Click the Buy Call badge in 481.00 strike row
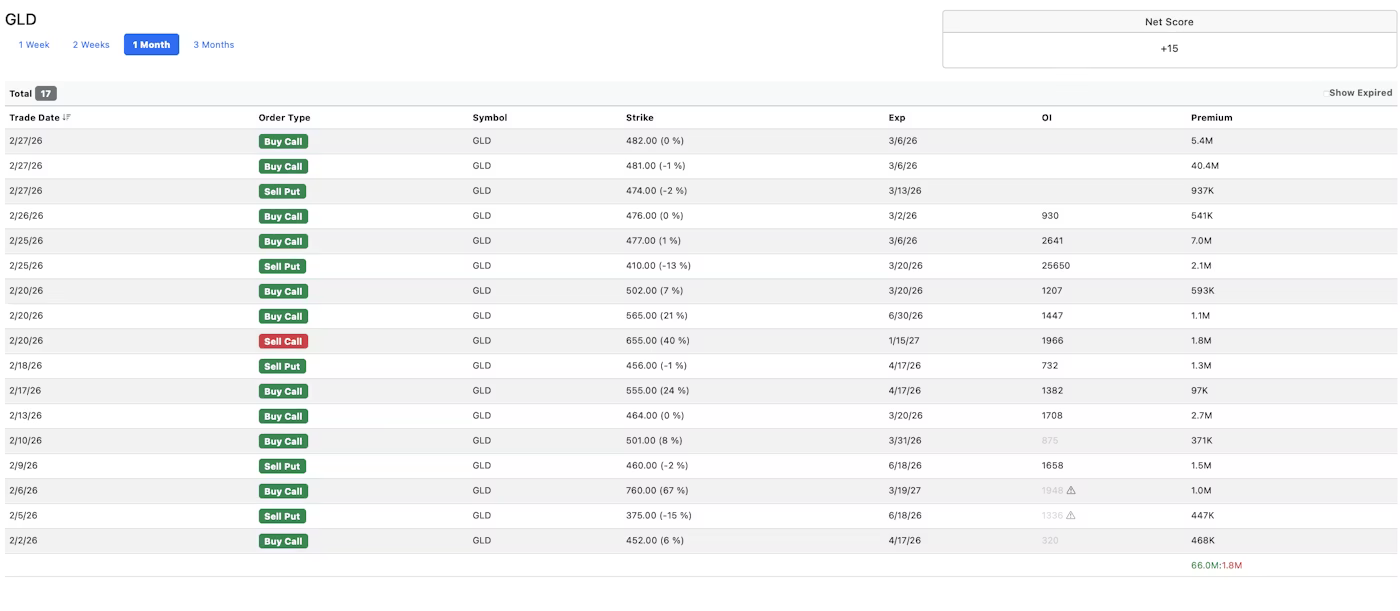Screen dimensions: 1400x611 point(283,167)
